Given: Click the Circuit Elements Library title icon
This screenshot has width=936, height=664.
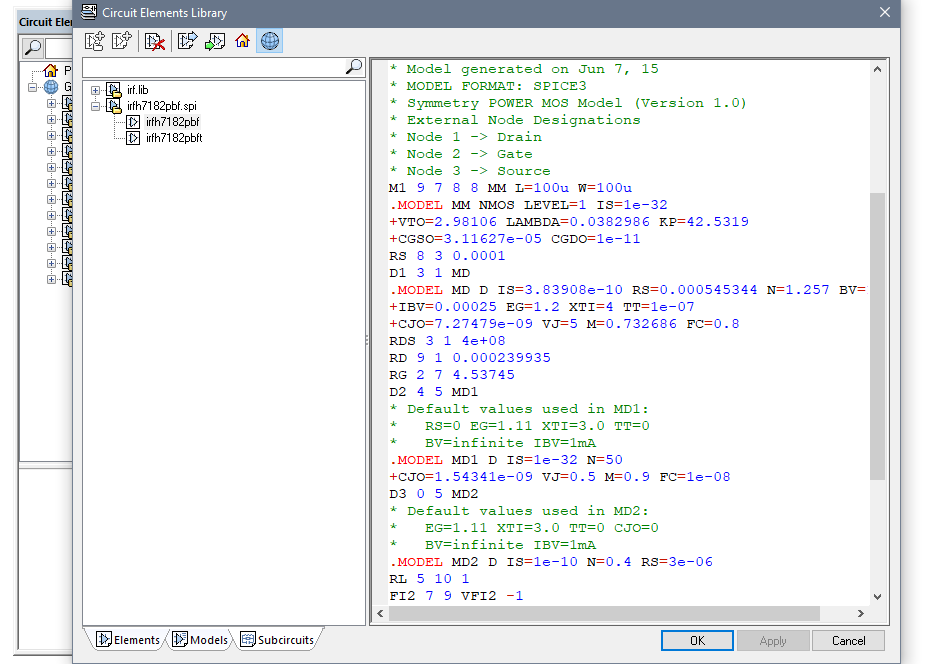Looking at the screenshot, I should point(90,12).
